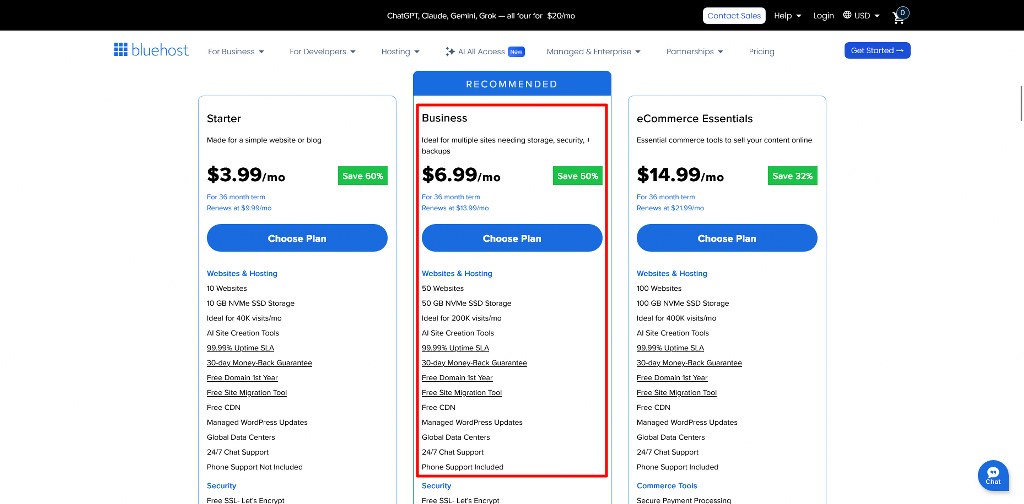Image resolution: width=1024 pixels, height=504 pixels.
Task: Click 'Secure Payment Processing' text
Action: [x=684, y=500]
